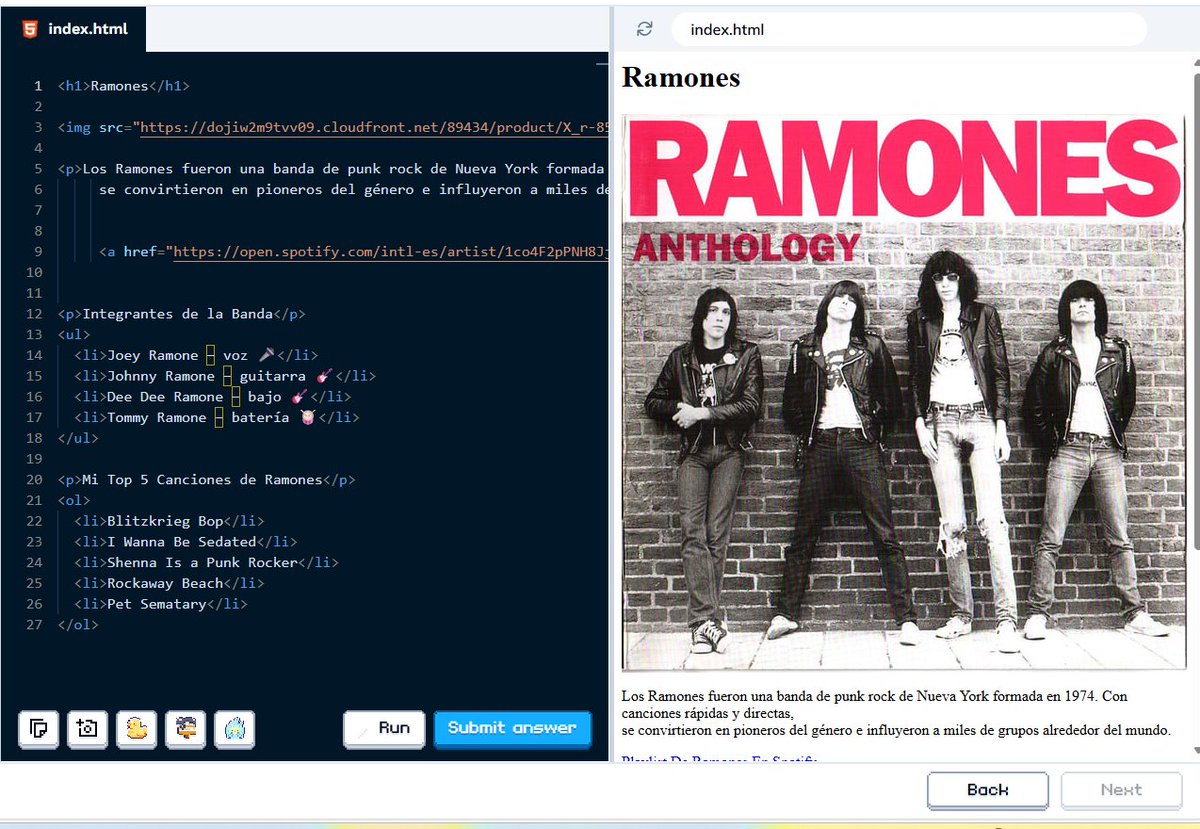Click 'Mi Top 5 Canciones de Ramones' line
1200x829 pixels.
pyautogui.click(x=206, y=480)
